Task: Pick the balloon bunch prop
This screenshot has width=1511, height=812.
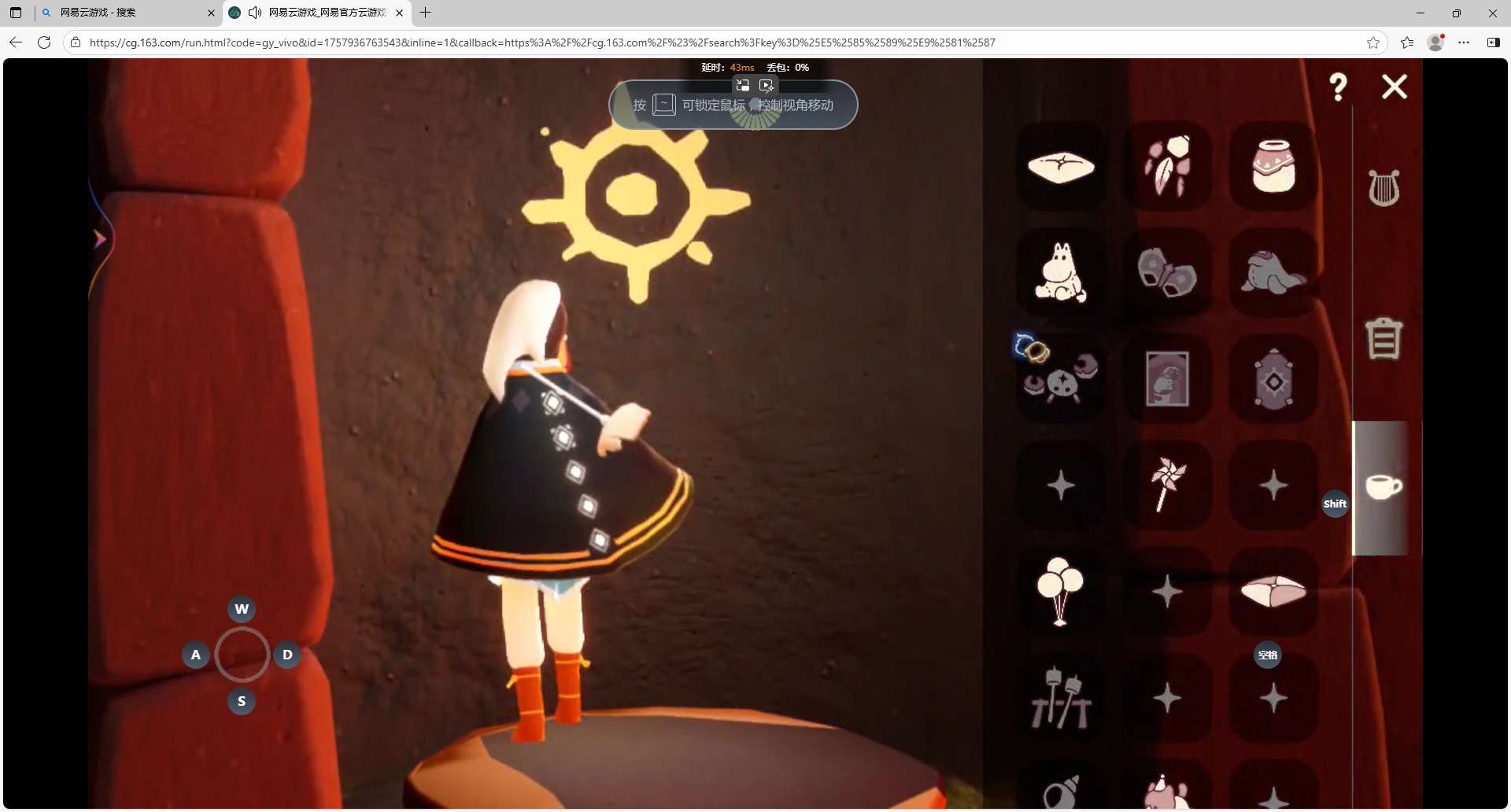Action: pos(1061,592)
